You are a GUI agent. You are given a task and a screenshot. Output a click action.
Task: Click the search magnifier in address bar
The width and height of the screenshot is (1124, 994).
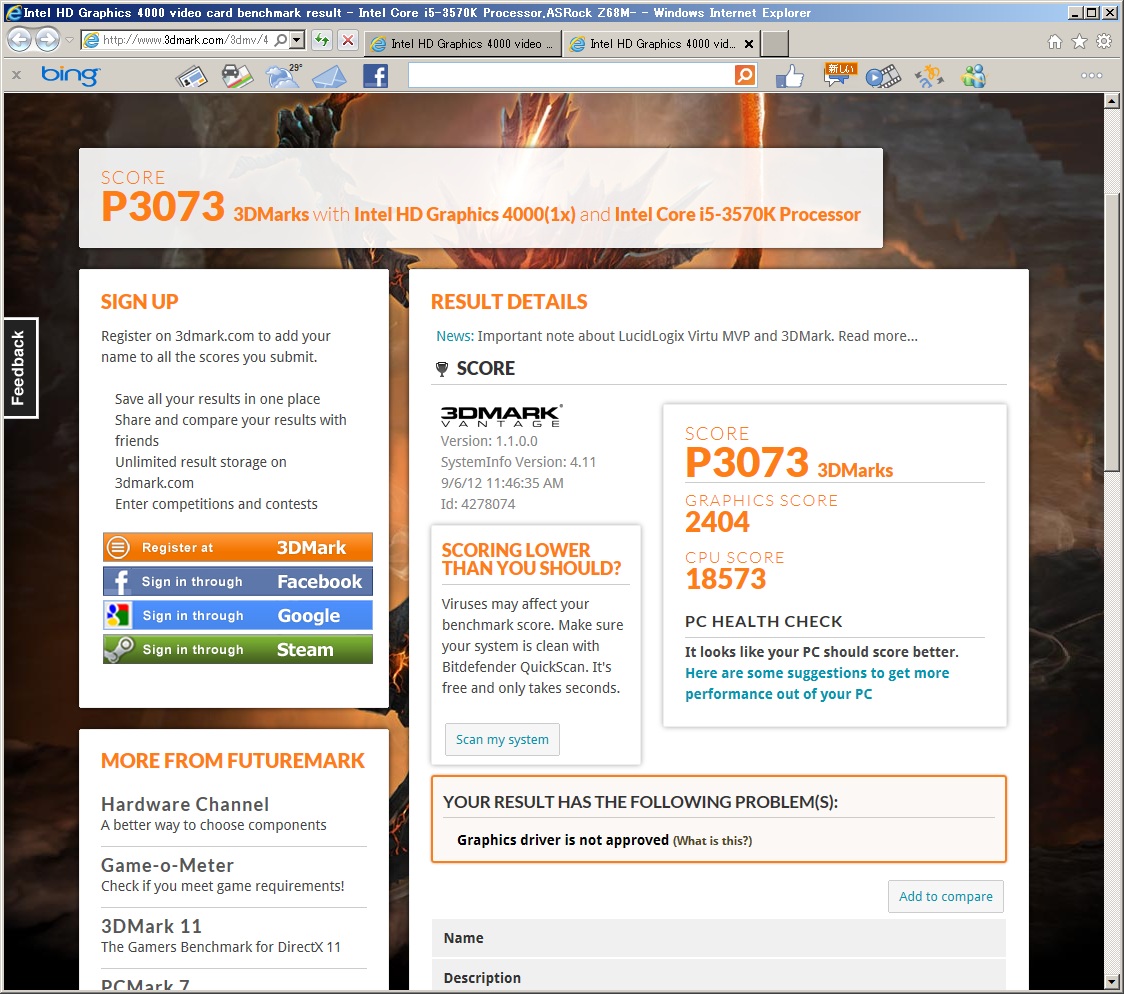pos(281,40)
